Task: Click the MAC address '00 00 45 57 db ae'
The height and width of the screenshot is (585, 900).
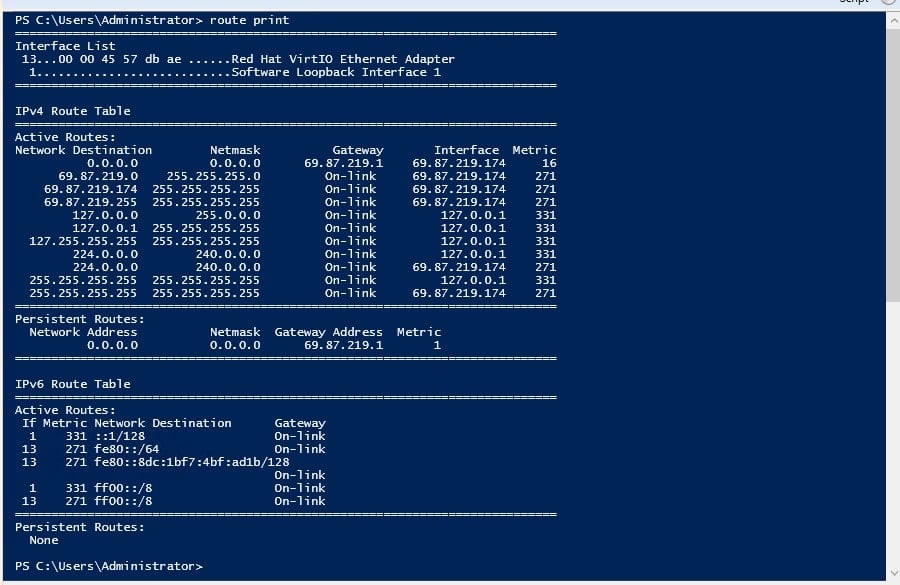Action: pos(119,59)
